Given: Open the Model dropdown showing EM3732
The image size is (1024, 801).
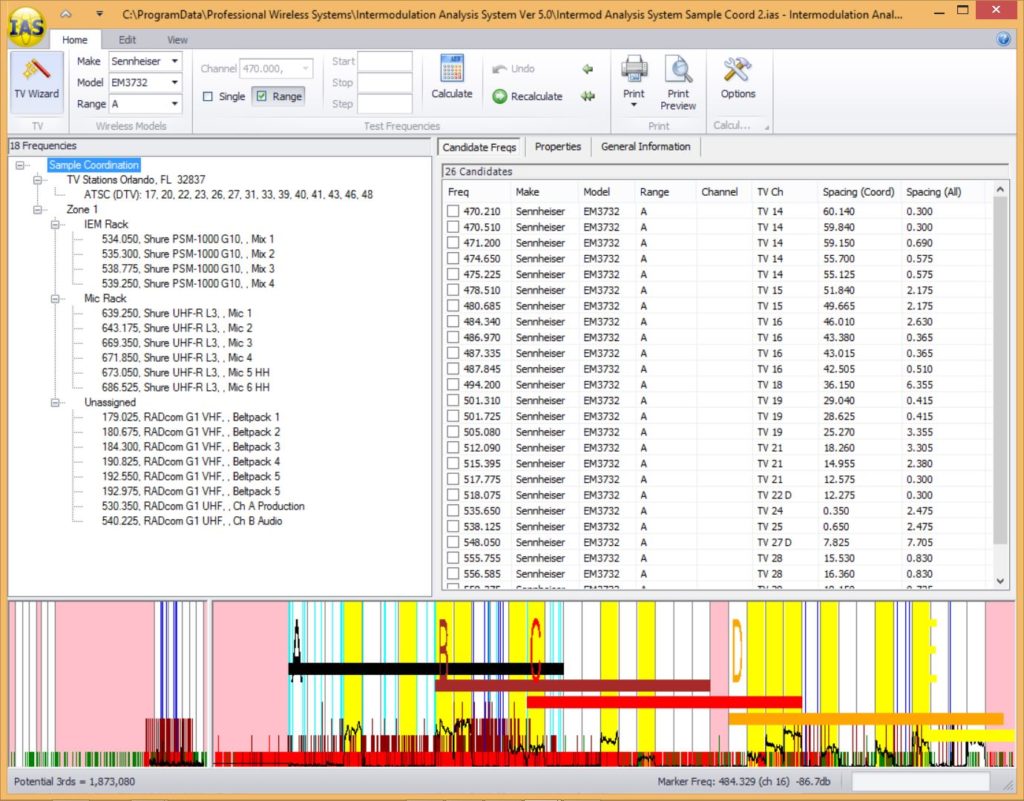Looking at the screenshot, I should tap(174, 83).
